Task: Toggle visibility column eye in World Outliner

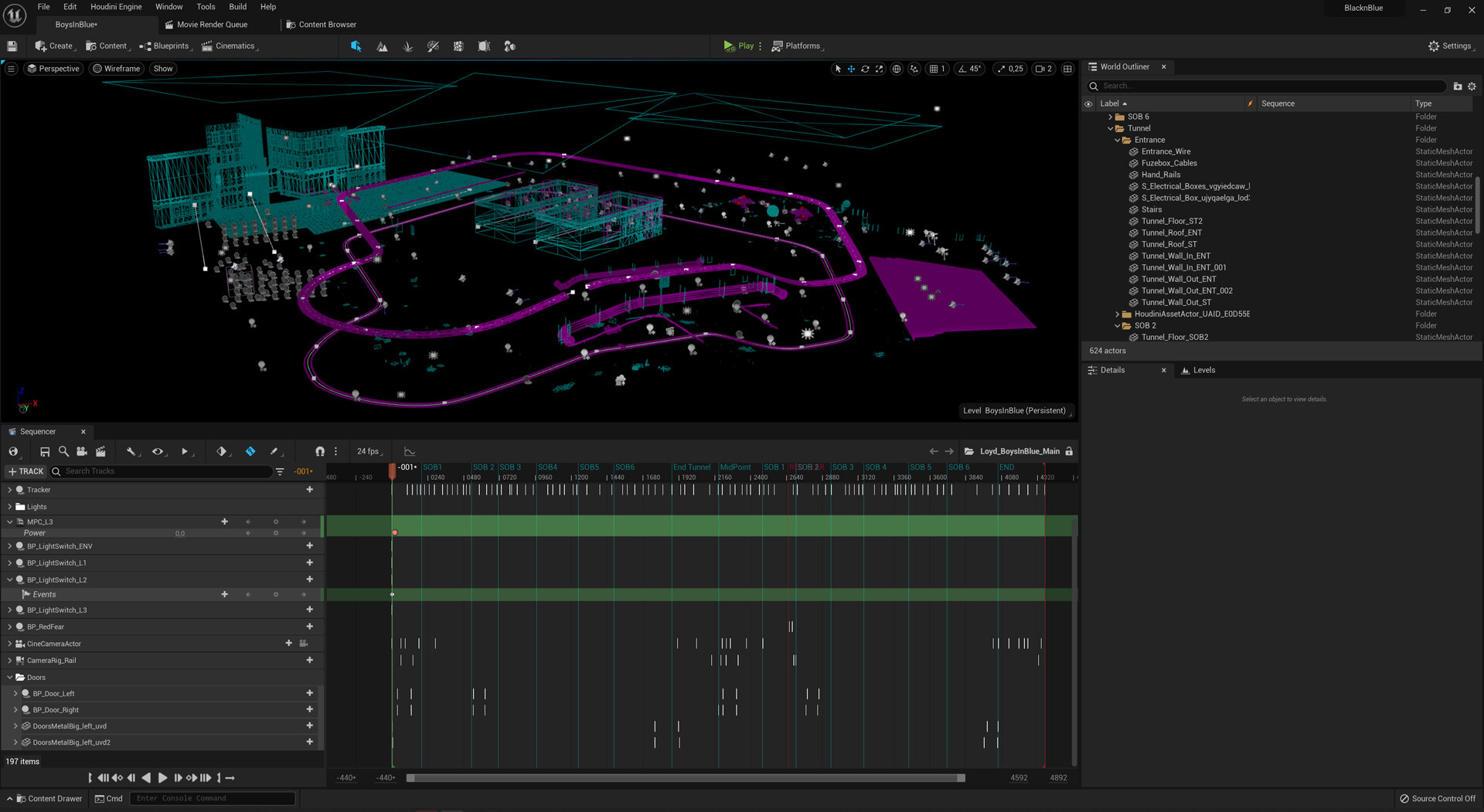Action: click(1088, 104)
